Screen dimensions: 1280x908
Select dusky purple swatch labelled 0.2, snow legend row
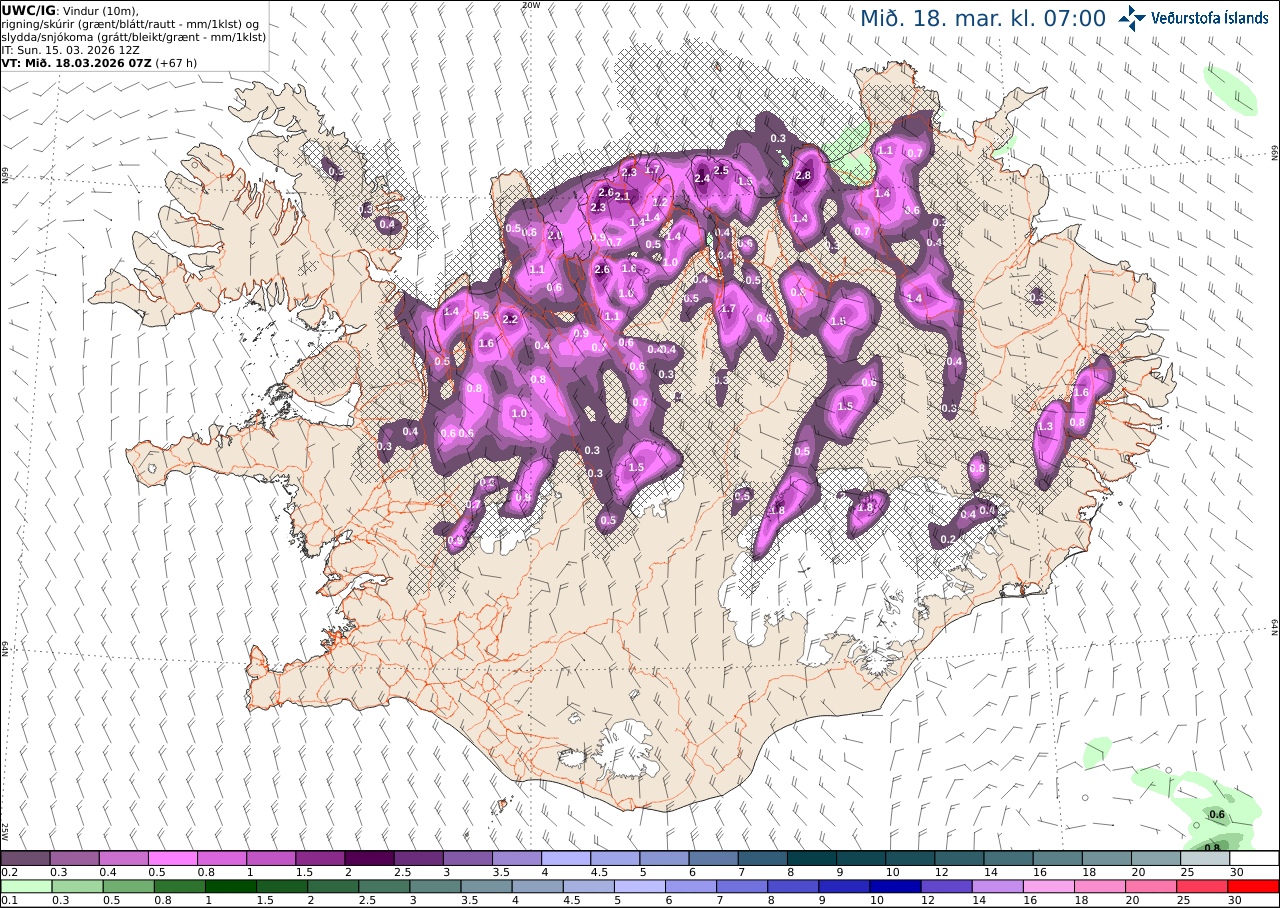pyautogui.click(x=25, y=858)
